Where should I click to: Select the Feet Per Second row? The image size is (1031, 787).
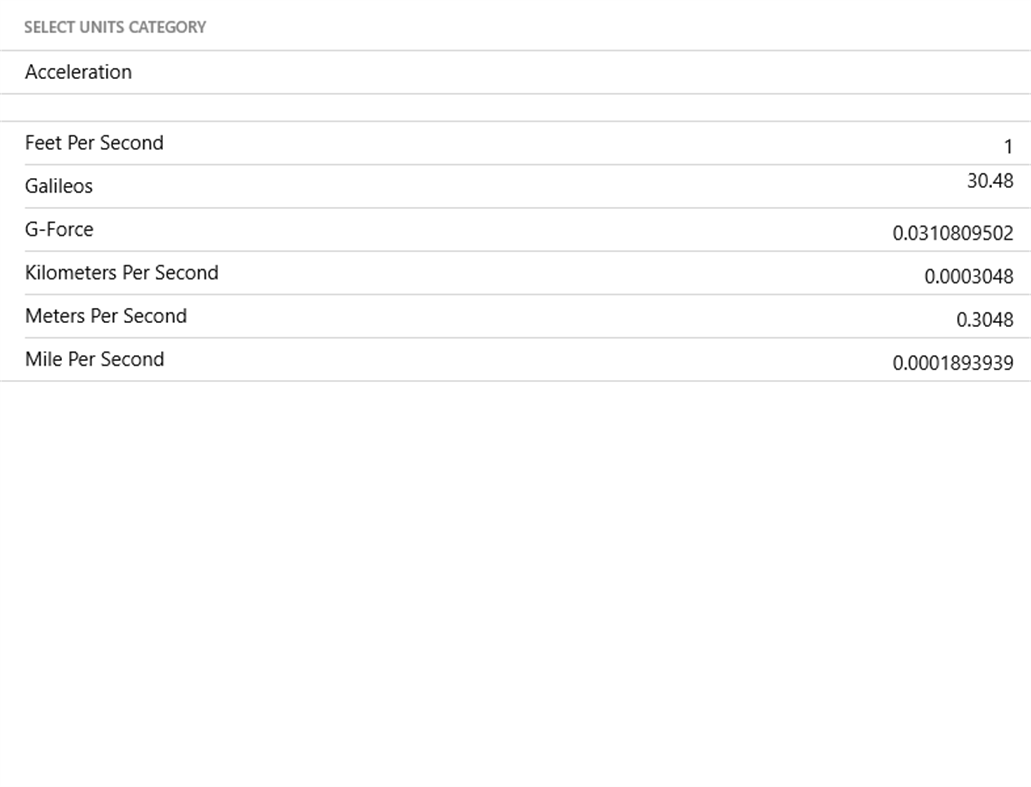(x=515, y=143)
